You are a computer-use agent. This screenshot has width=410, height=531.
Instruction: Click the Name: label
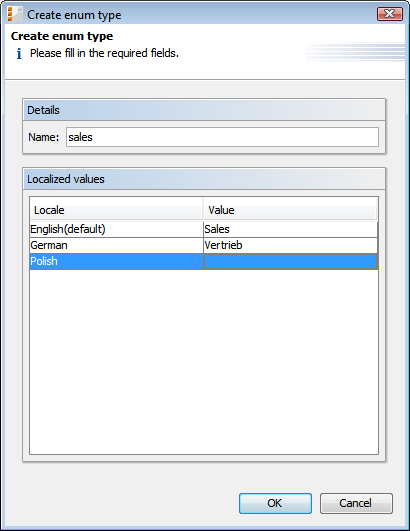coord(44,137)
